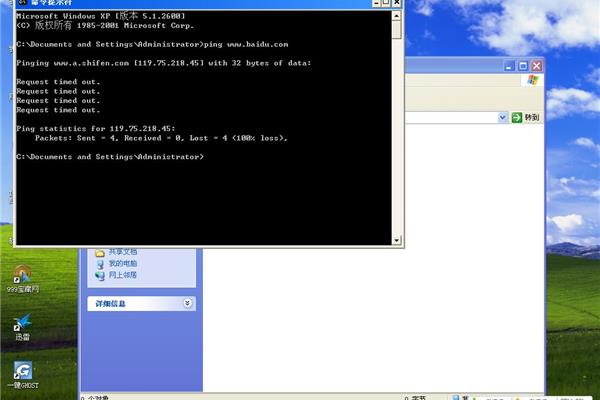Open the 999宝藏网 desktop shortcut
This screenshot has height=400, width=600.
(23, 279)
